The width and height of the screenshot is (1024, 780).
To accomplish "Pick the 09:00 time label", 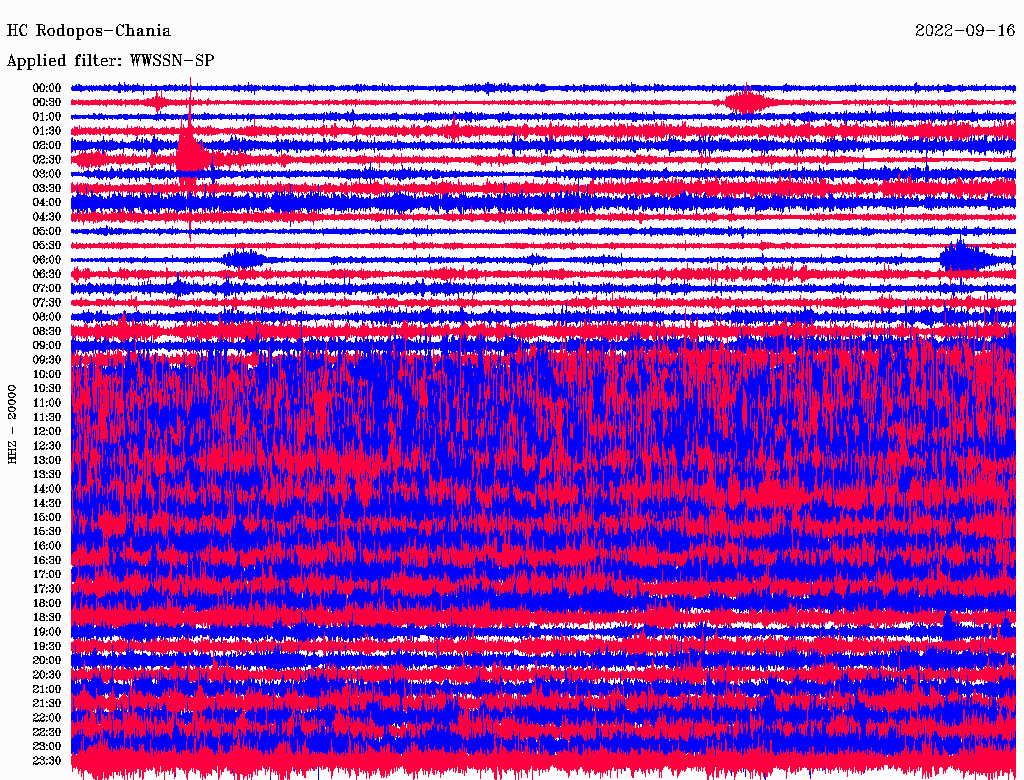I will (x=47, y=345).
